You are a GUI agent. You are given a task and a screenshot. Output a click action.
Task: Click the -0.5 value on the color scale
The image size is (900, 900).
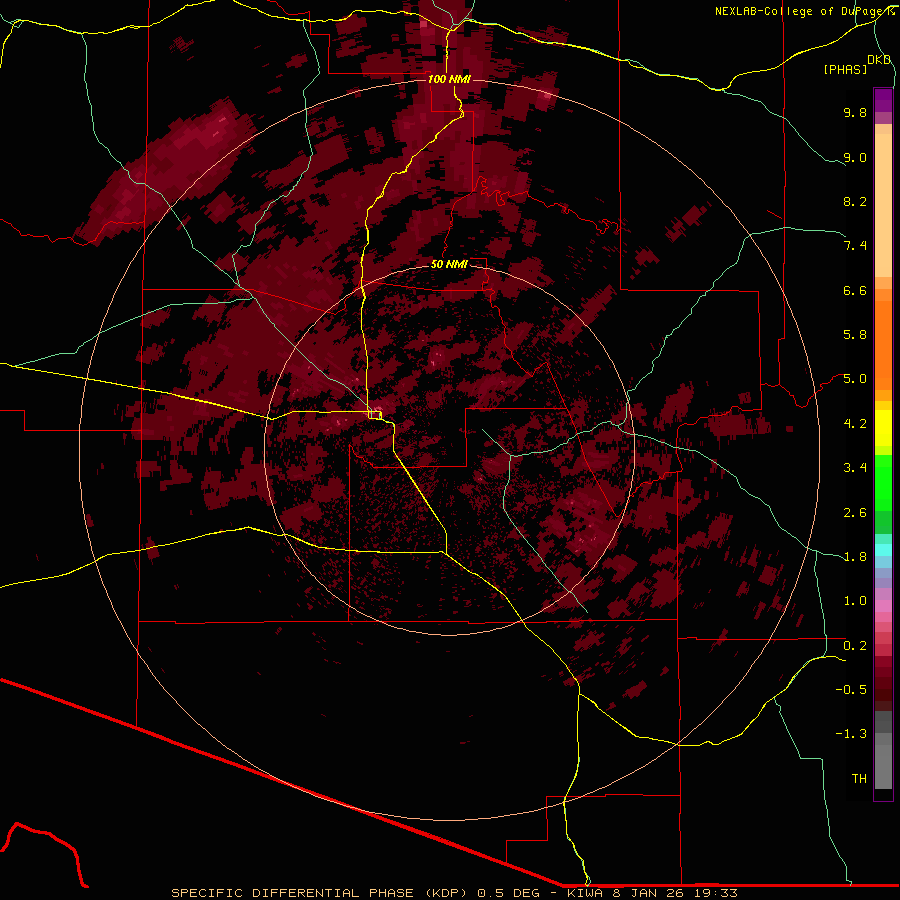[851, 689]
